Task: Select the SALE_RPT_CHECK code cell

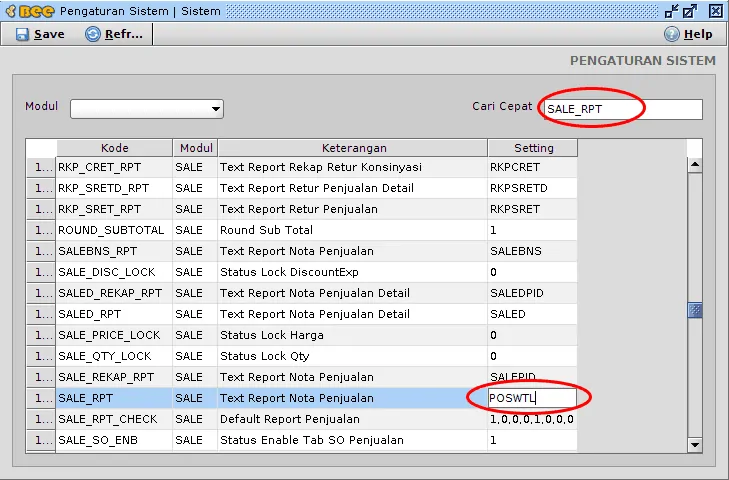Action: click(x=114, y=419)
